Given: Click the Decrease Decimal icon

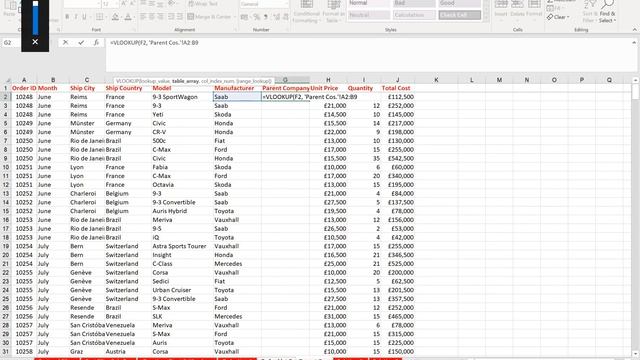Looking at the screenshot, I should click(285, 17).
